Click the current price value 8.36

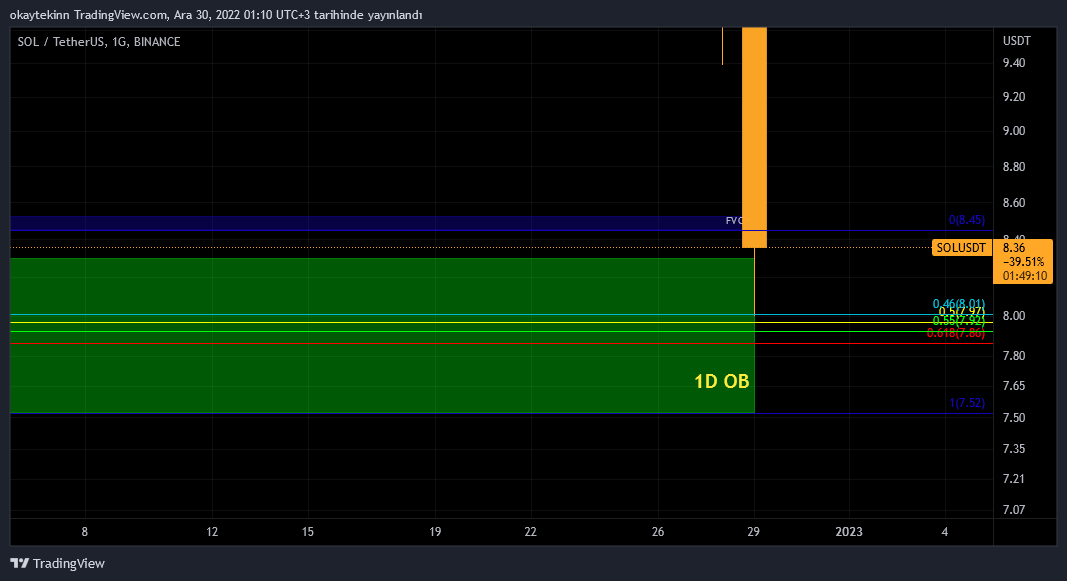[1014, 248]
